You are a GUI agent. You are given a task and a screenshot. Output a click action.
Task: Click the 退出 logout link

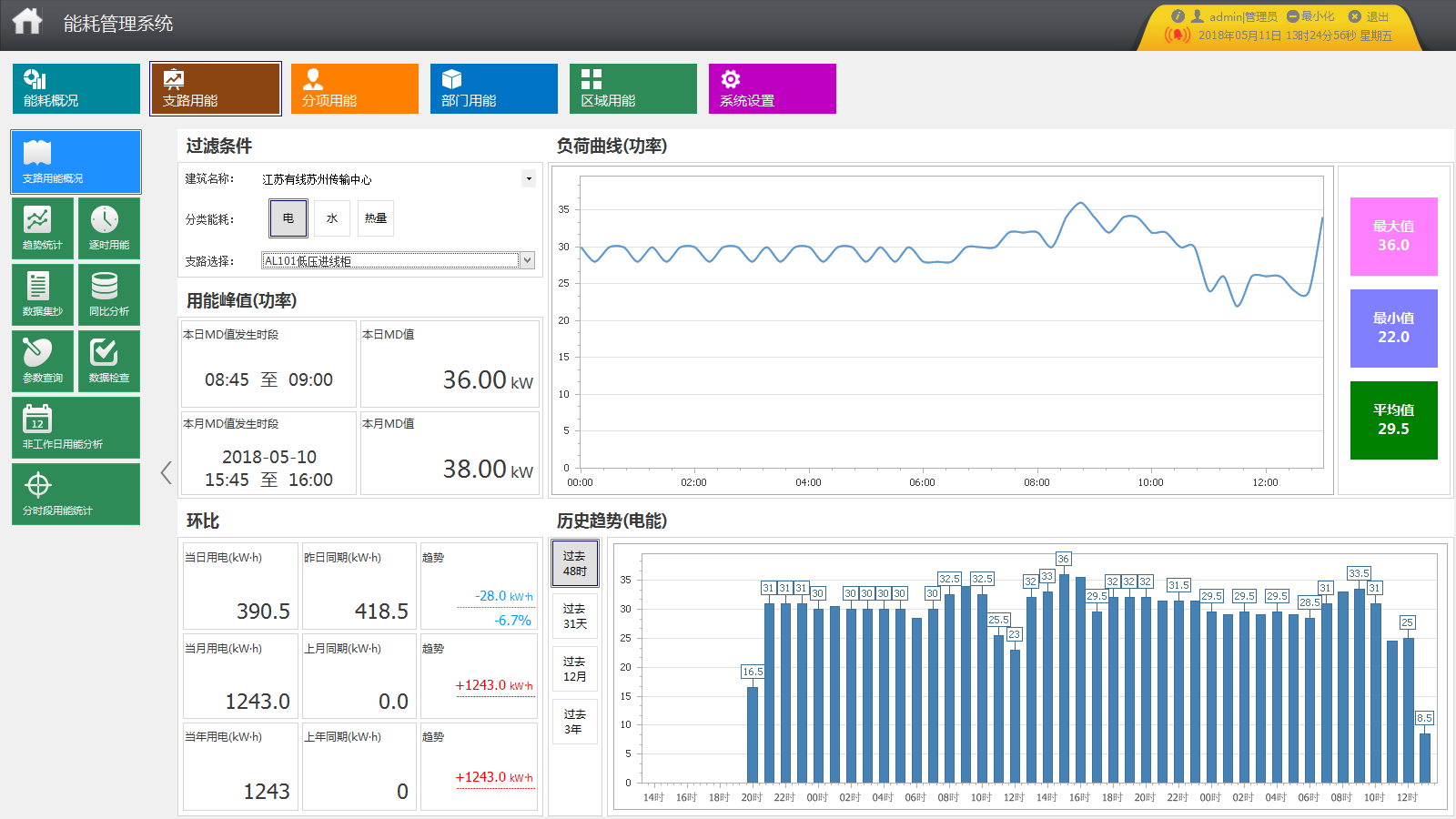pyautogui.click(x=1370, y=16)
